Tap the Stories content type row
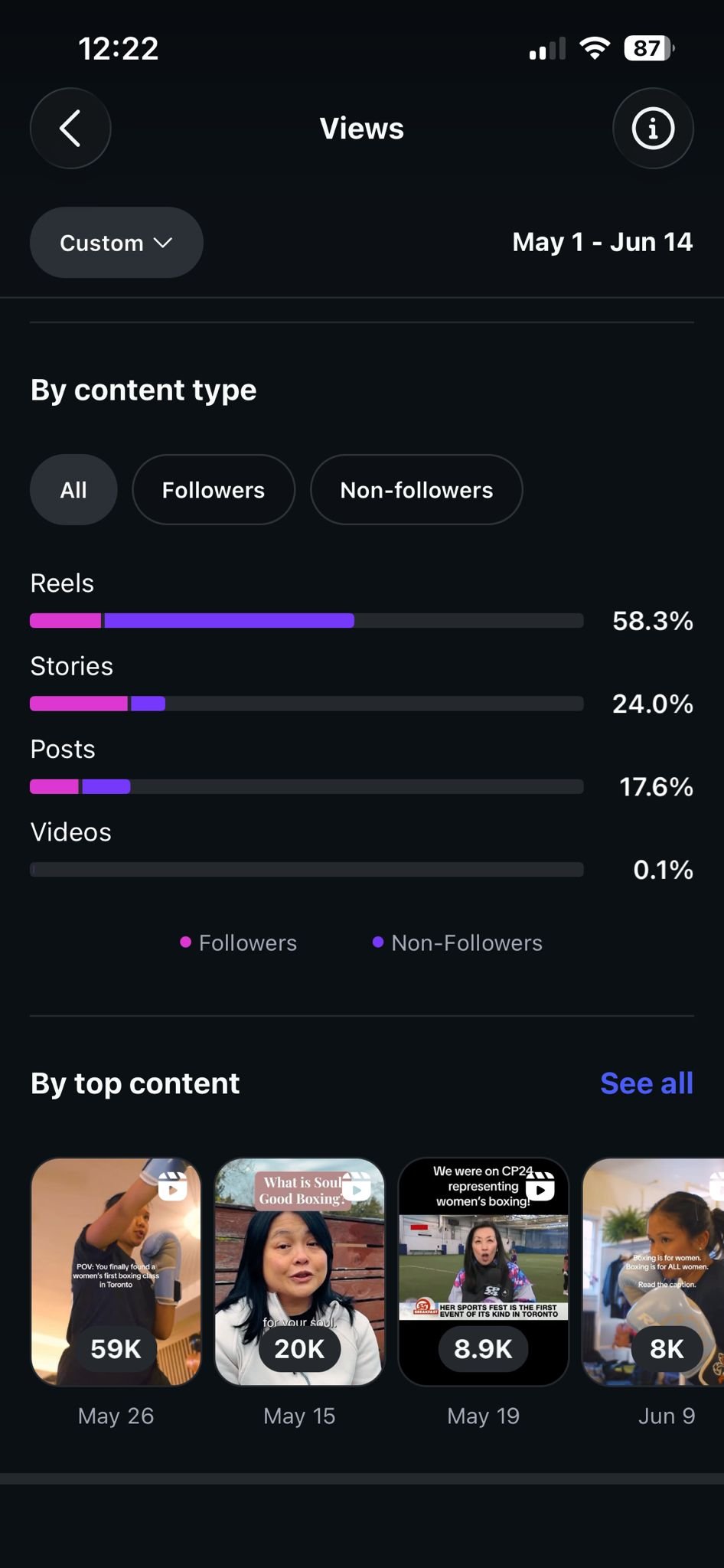 click(361, 685)
